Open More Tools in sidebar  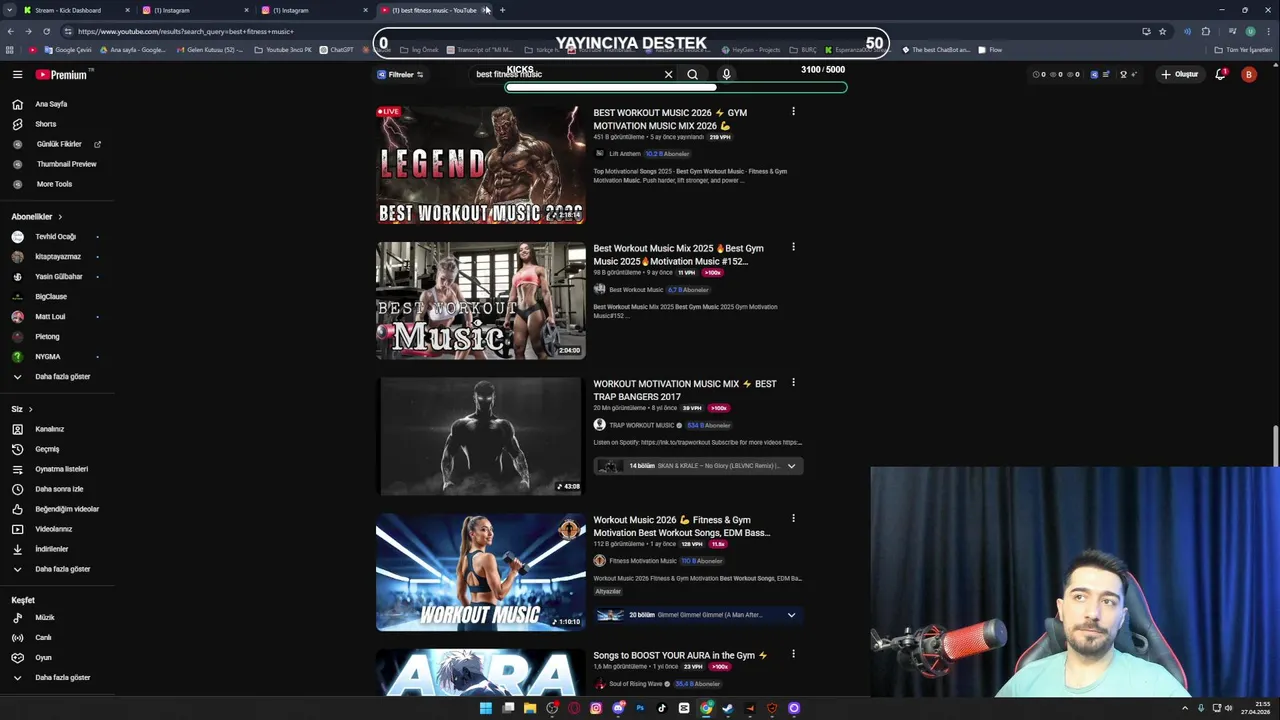[54, 184]
